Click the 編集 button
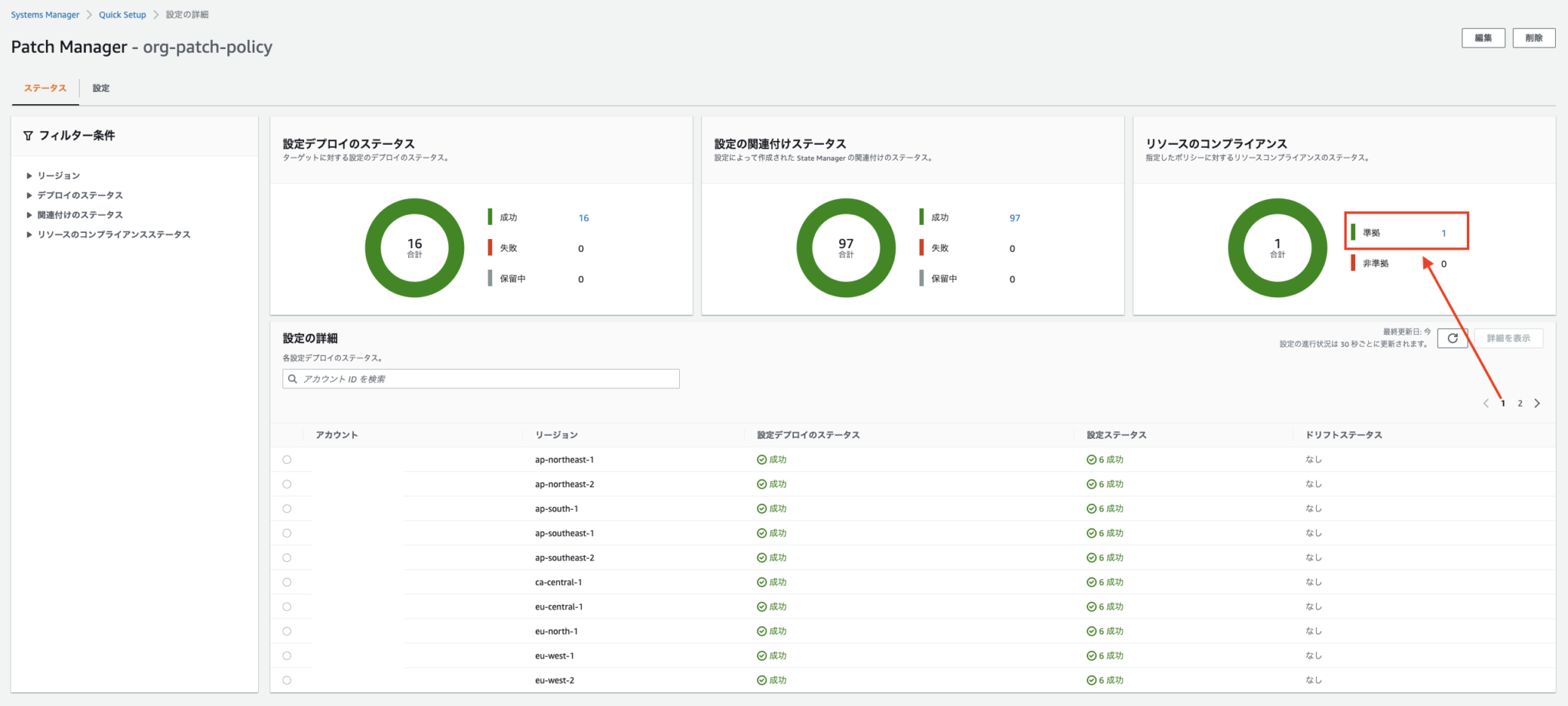 (x=1483, y=37)
